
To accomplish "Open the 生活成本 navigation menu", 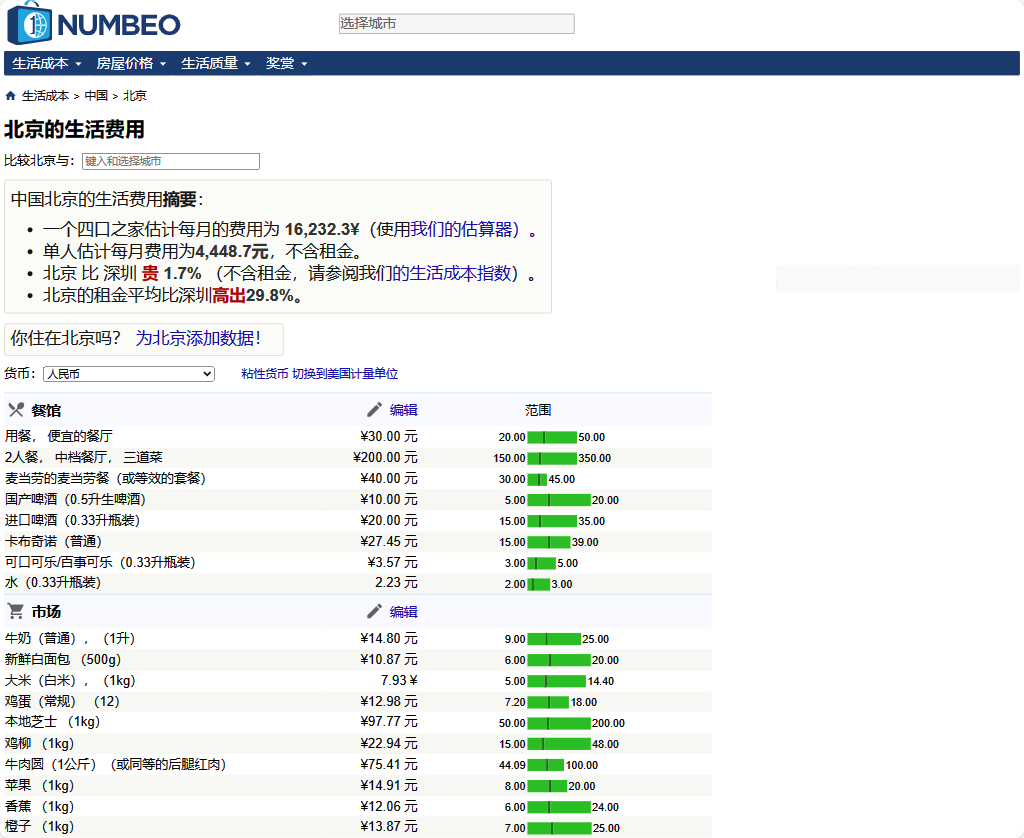I will [x=46, y=63].
